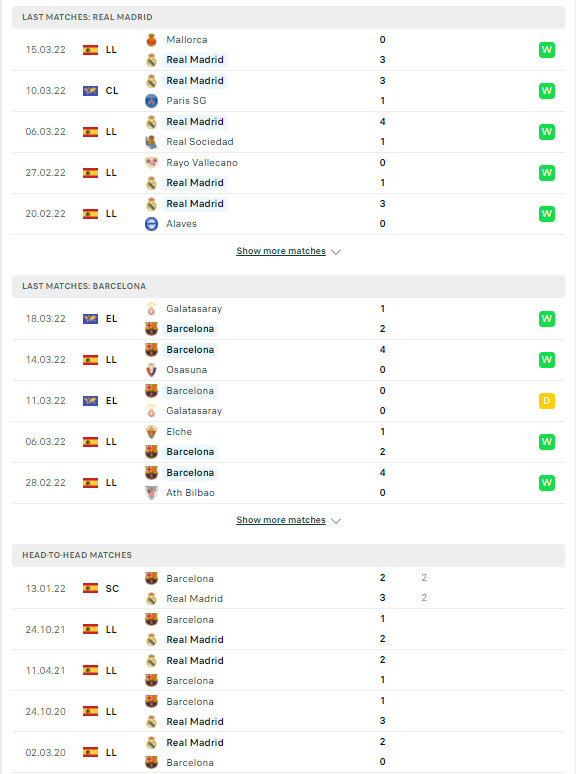Open Barcelona in 4-0 Osasuna match
Image resolution: width=576 pixels, height=774 pixels.
click(x=190, y=350)
